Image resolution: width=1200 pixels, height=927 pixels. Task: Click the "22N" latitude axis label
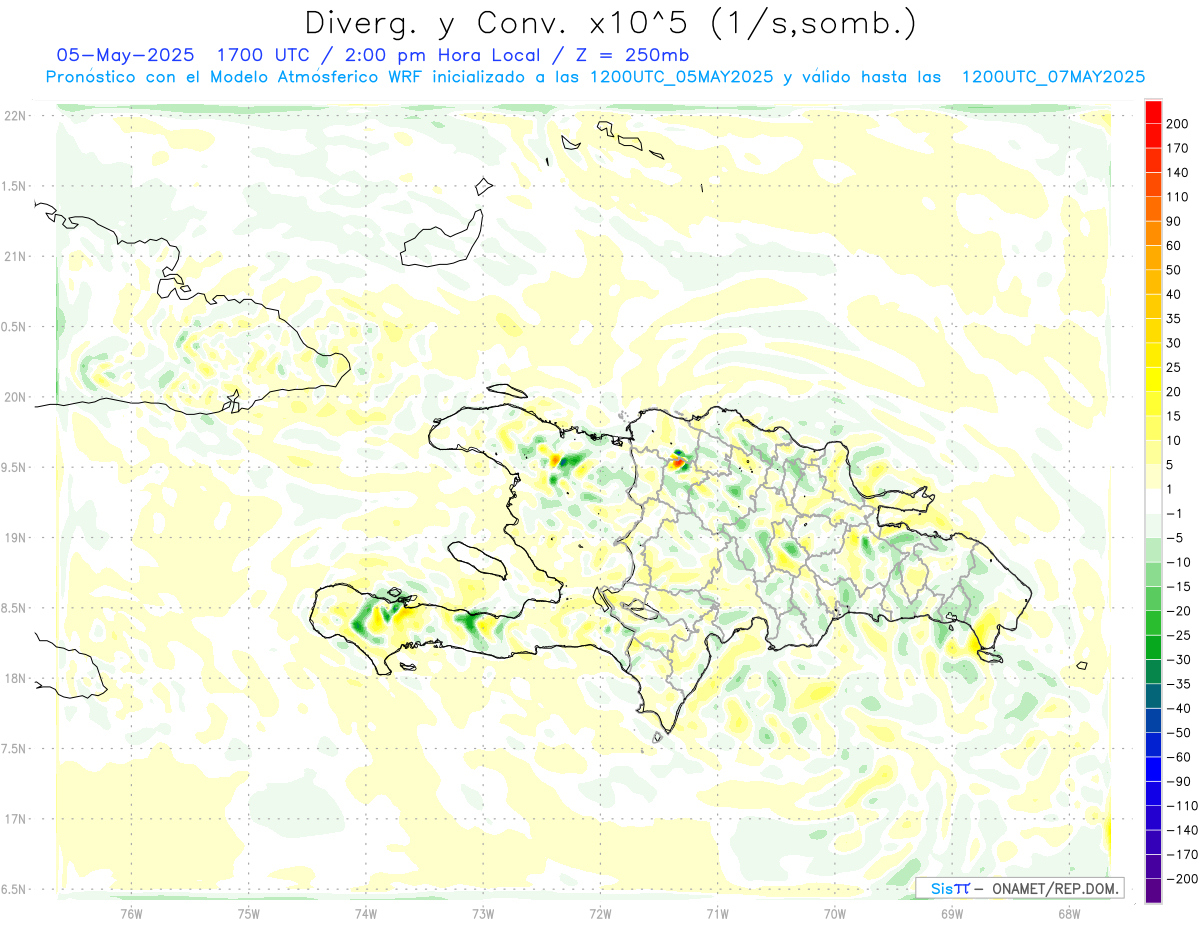pyautogui.click(x=15, y=116)
